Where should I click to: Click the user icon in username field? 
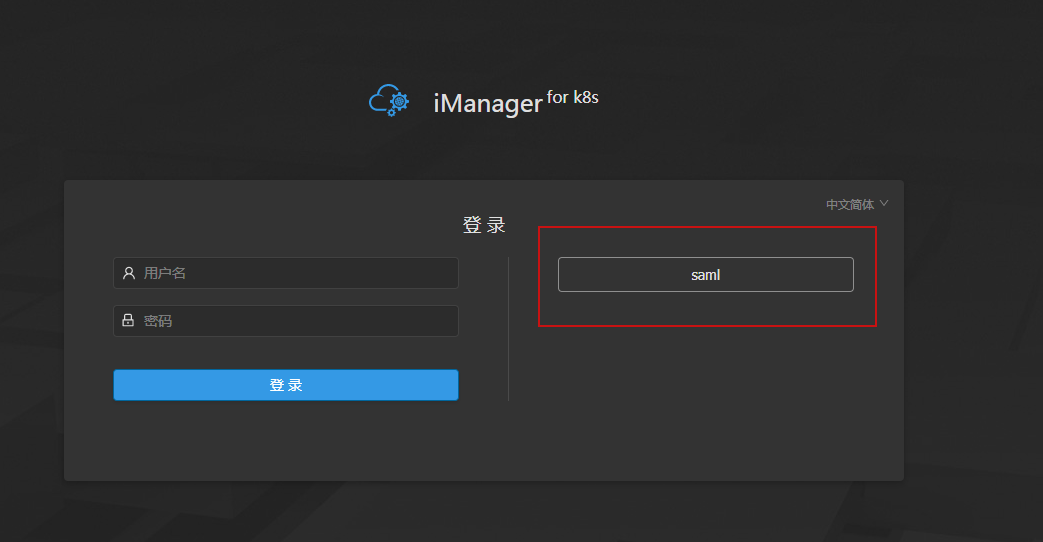129,273
